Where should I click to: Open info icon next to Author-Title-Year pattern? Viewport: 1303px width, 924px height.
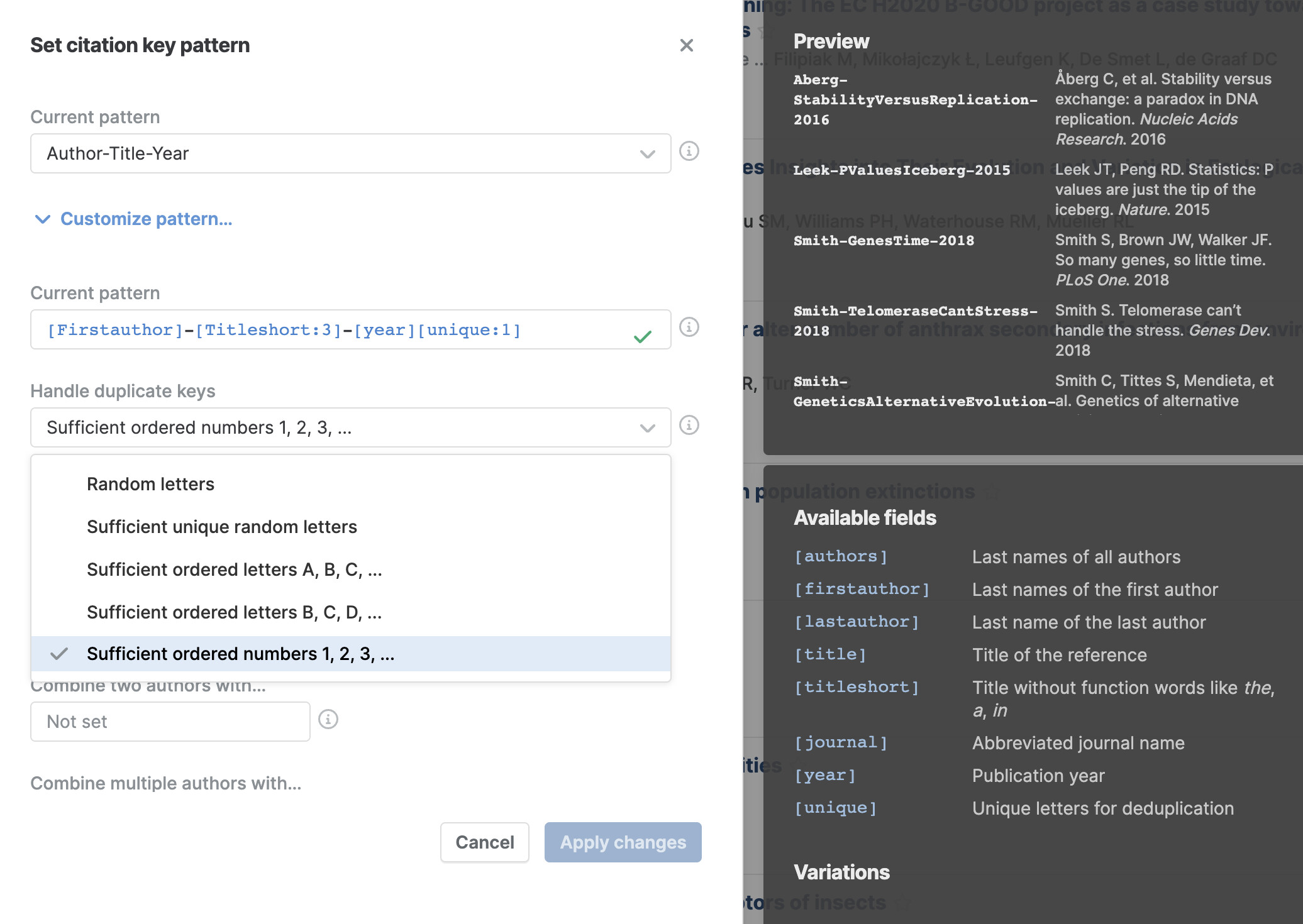[689, 151]
